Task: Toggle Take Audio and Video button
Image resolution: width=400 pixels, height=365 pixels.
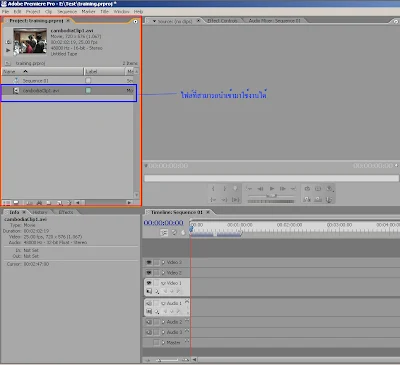Action: (329, 200)
